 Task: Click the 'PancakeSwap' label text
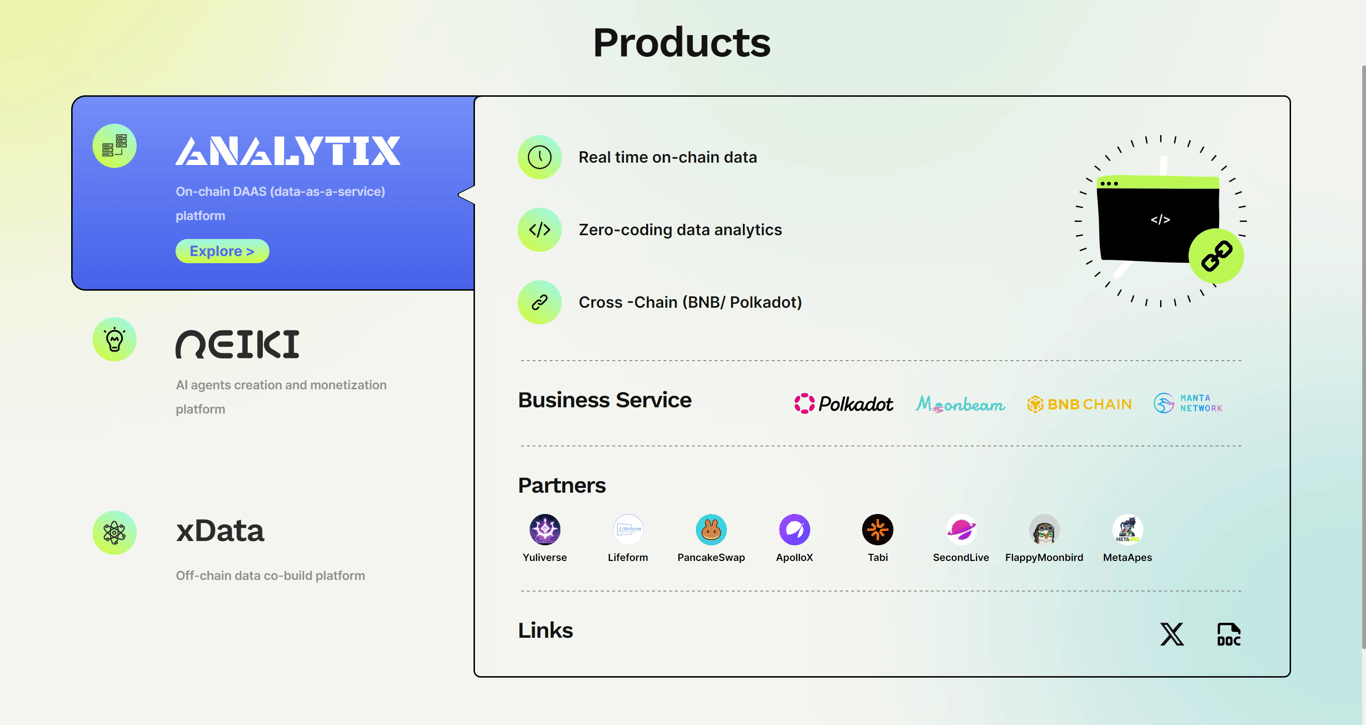coord(711,557)
